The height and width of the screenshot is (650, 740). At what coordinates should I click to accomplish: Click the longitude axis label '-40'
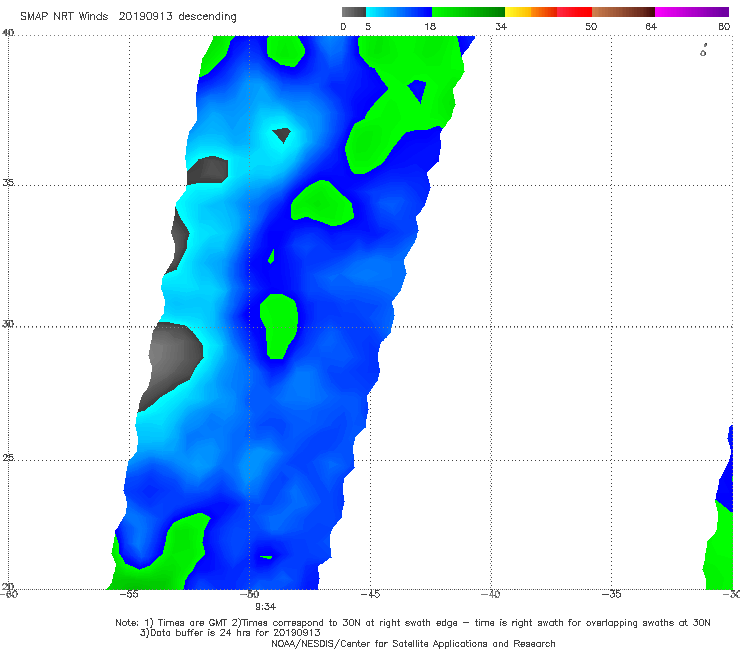click(491, 594)
